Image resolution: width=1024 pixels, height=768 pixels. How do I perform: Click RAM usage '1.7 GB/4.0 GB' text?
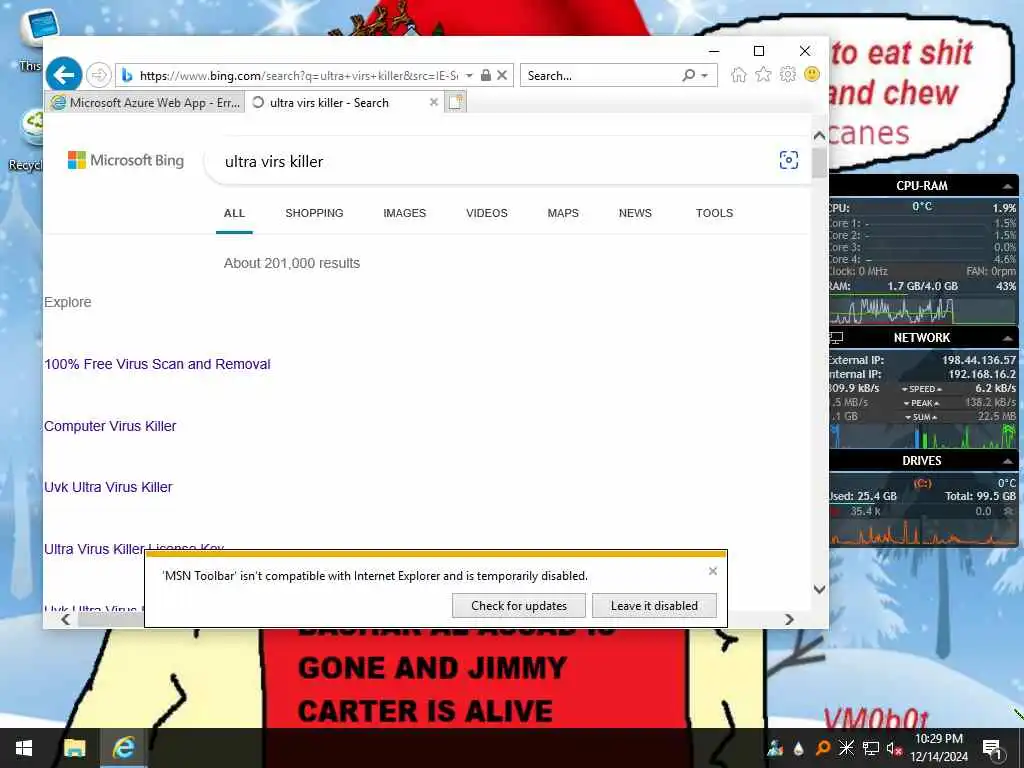tap(922, 286)
